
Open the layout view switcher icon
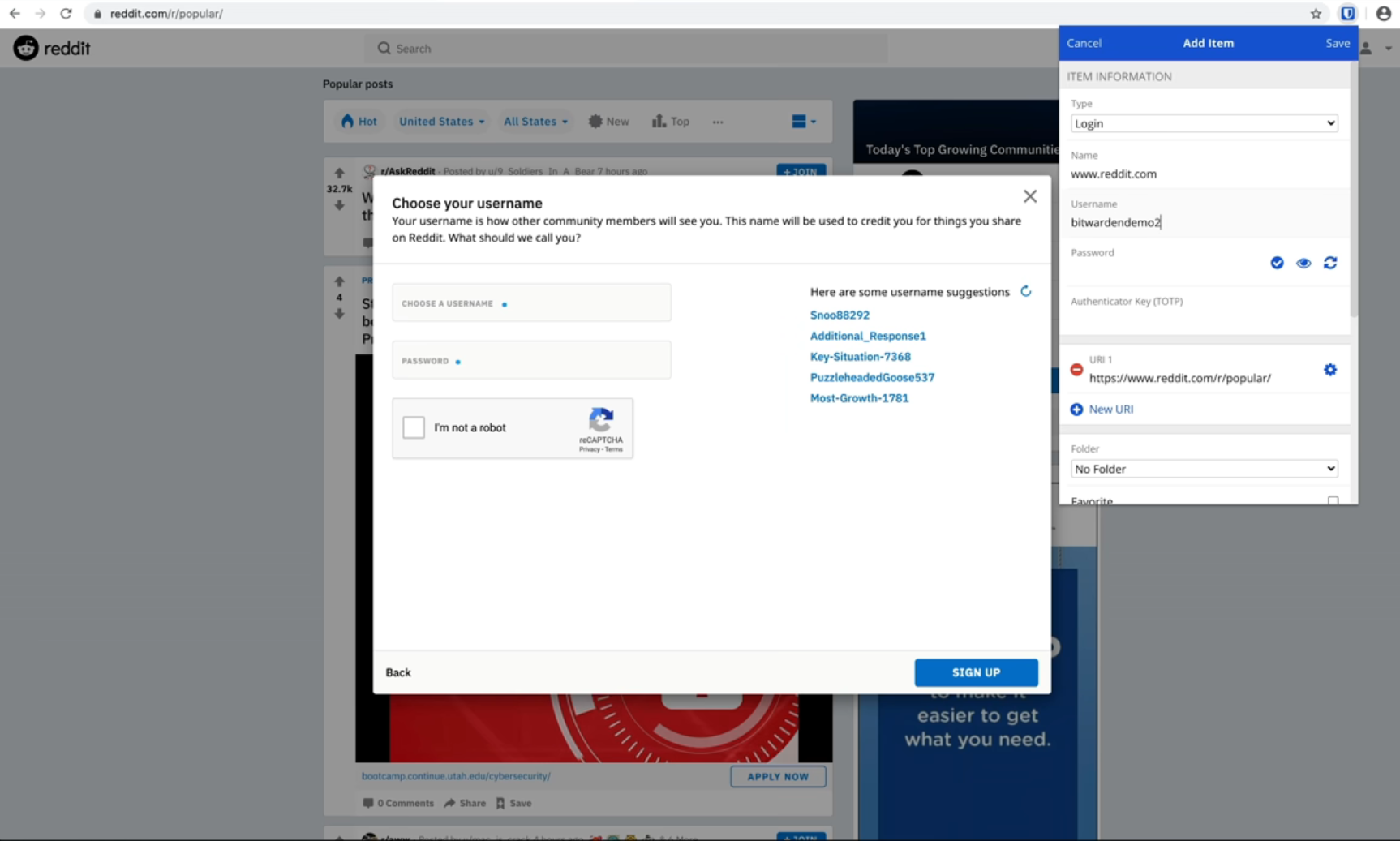804,122
